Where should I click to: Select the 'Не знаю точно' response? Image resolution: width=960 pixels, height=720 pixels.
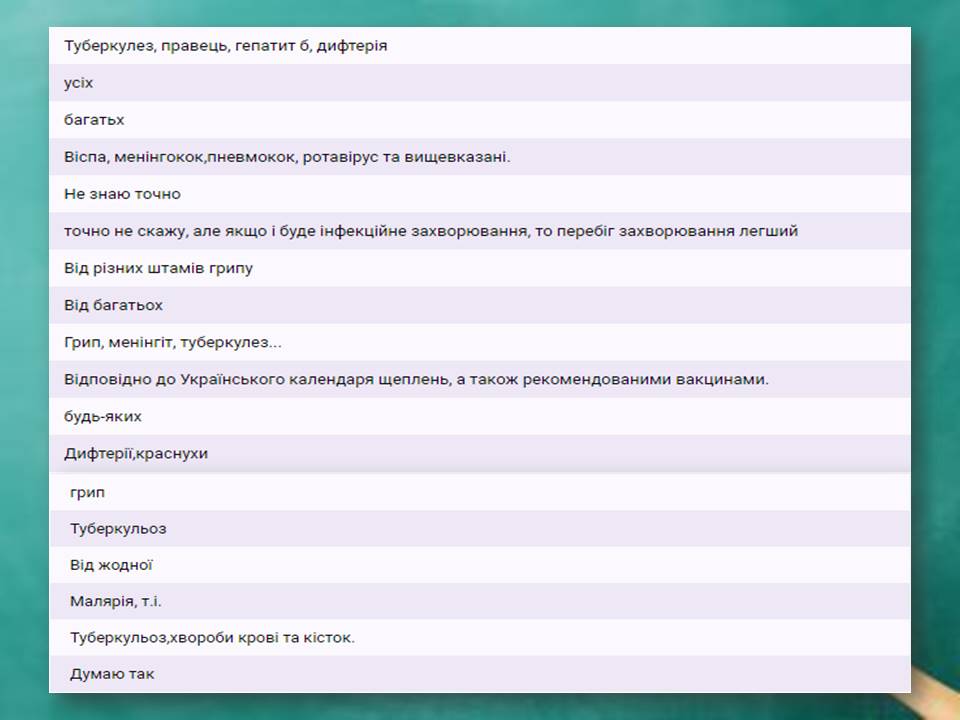click(479, 194)
